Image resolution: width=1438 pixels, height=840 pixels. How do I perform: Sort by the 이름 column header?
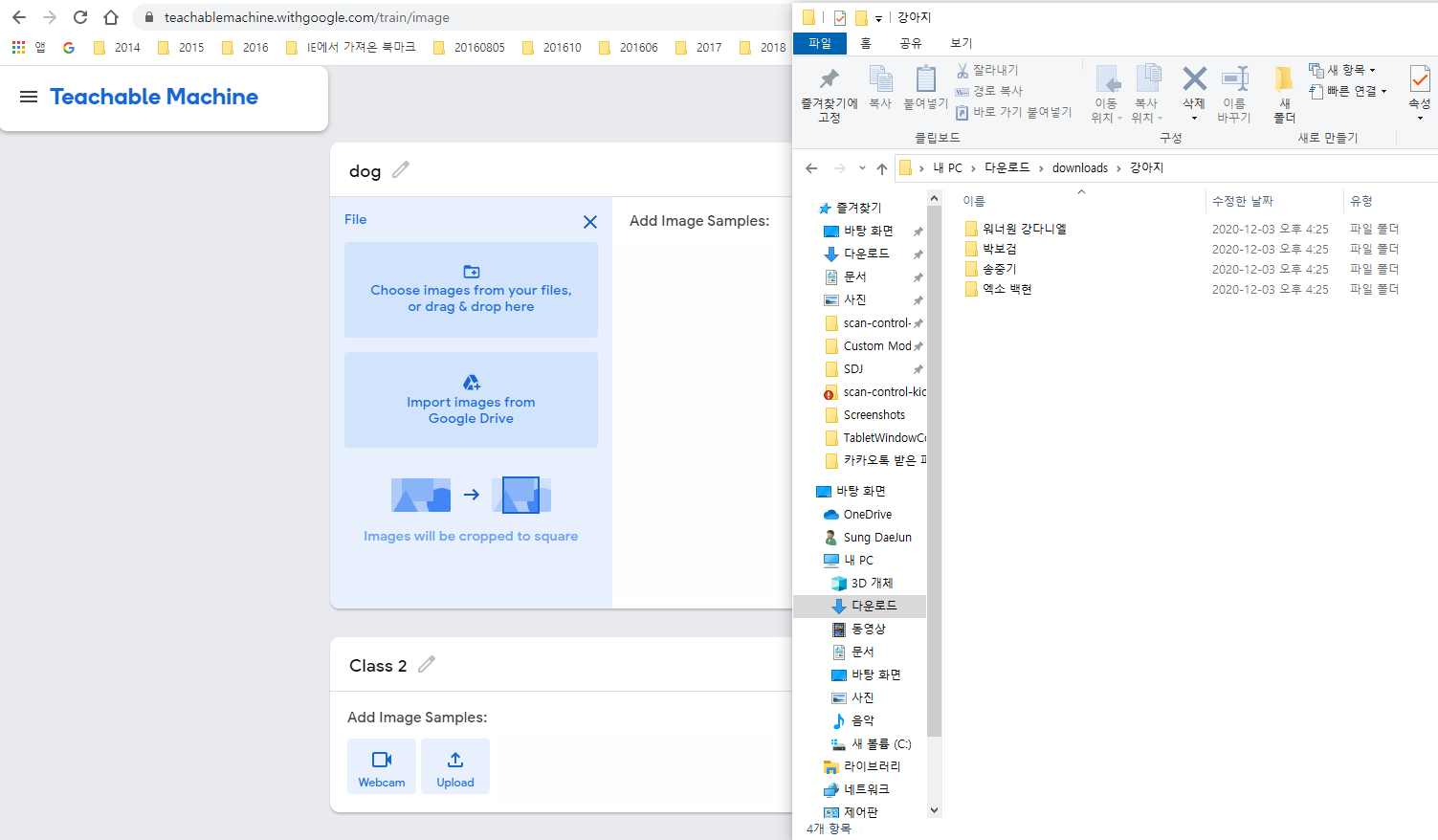974,201
